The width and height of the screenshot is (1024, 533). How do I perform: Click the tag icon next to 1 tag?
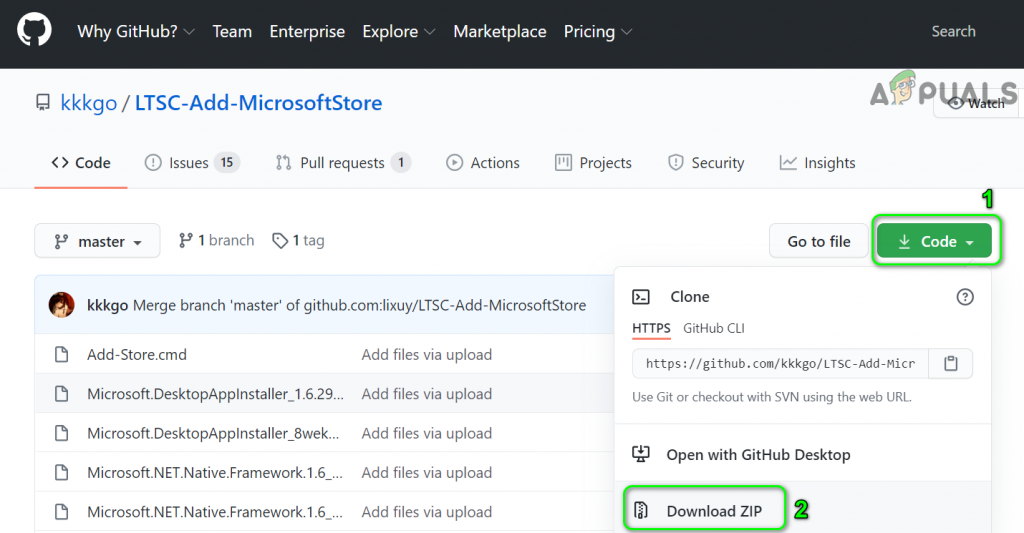280,241
